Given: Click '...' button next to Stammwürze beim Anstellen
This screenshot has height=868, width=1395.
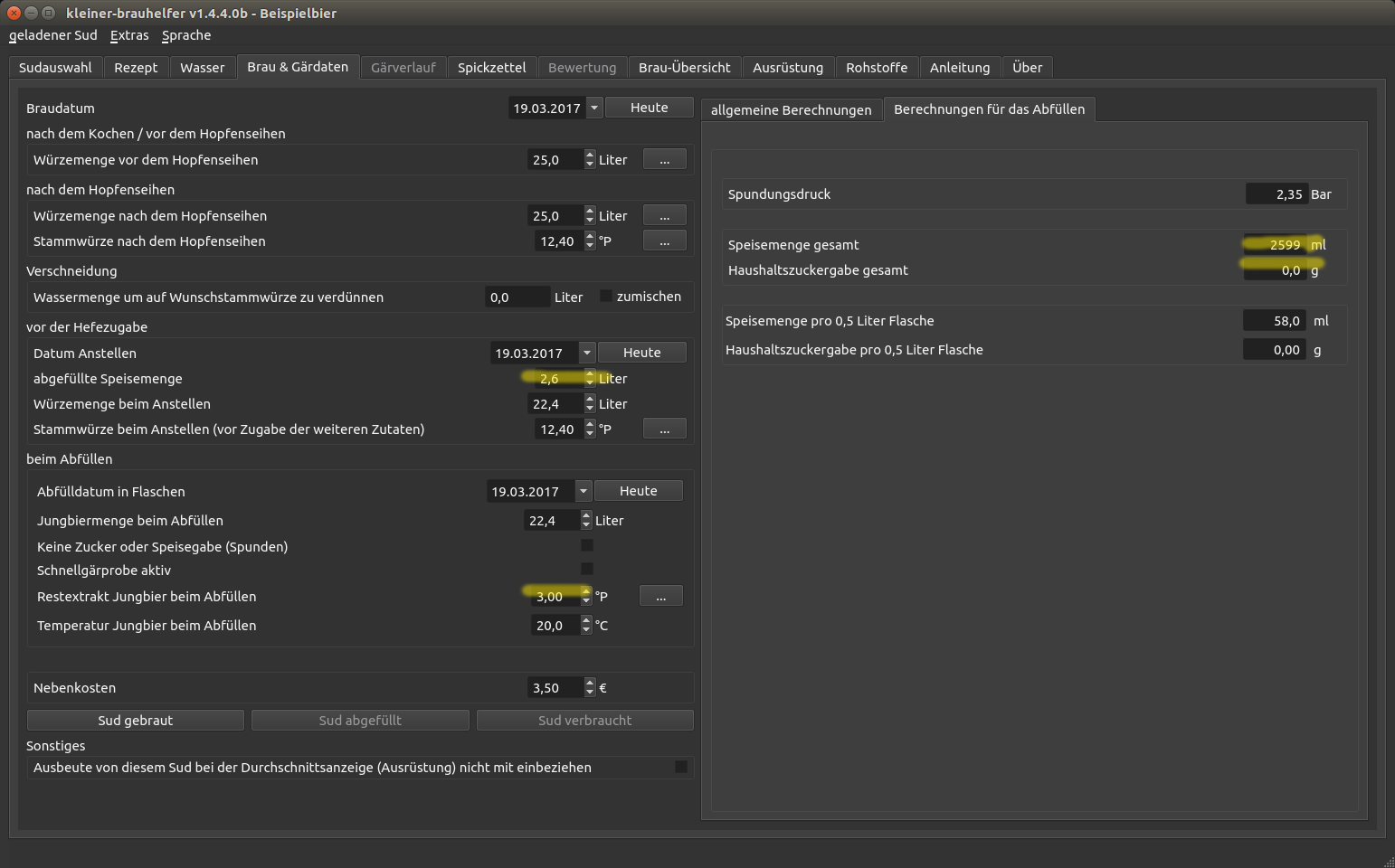Looking at the screenshot, I should (x=664, y=429).
